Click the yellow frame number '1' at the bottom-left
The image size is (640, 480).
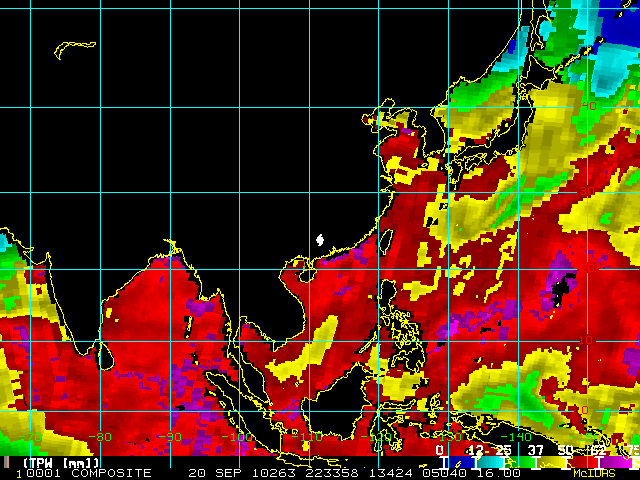tap(19, 474)
